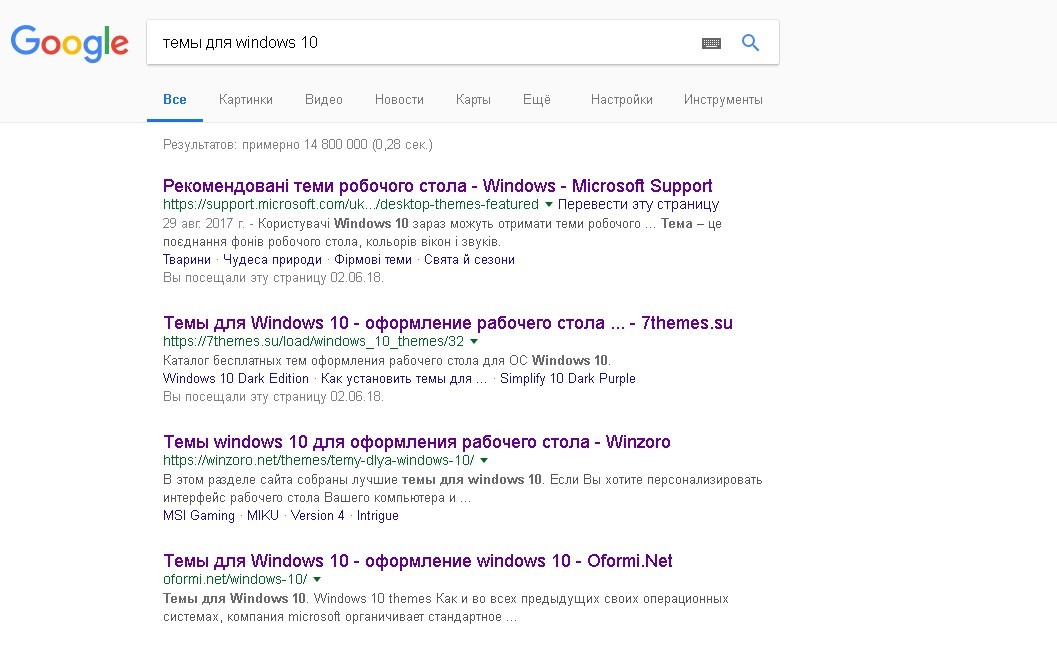This screenshot has height=647, width=1057.
Task: Open "Рекомендовані теми робочого стола" Microsoft Support result
Action: point(437,186)
